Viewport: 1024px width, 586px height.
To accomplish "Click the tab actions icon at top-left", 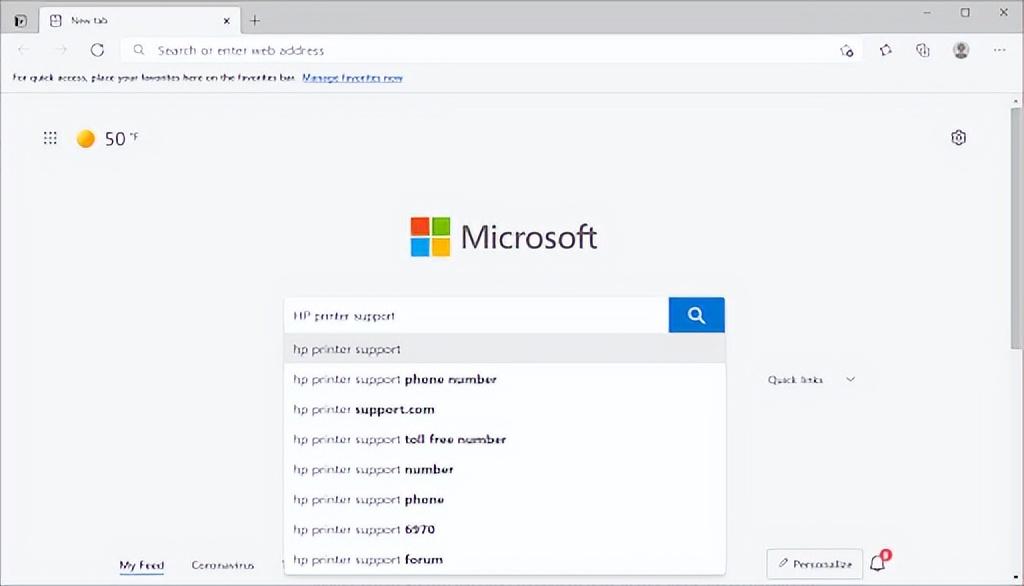I will [x=20, y=21].
